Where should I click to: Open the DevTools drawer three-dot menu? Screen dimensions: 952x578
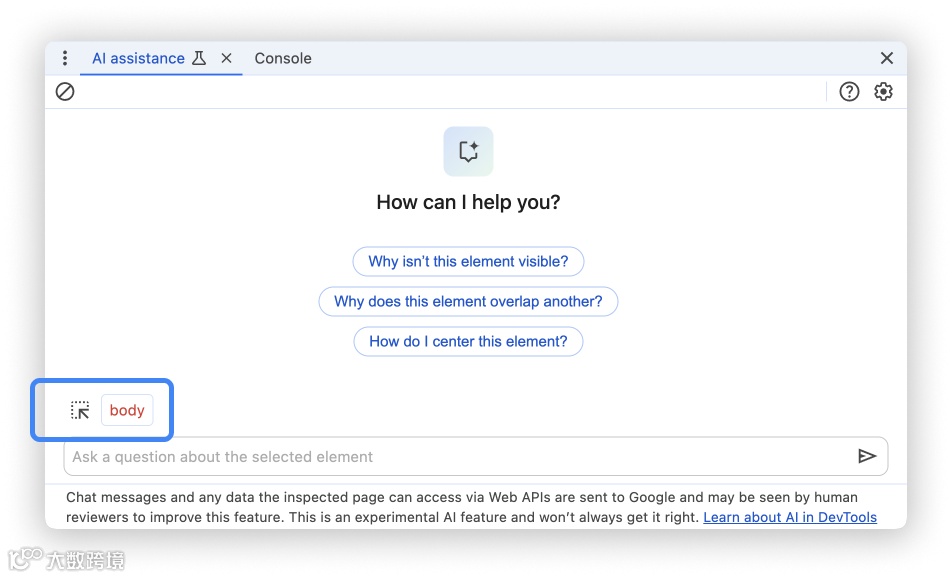(x=65, y=58)
